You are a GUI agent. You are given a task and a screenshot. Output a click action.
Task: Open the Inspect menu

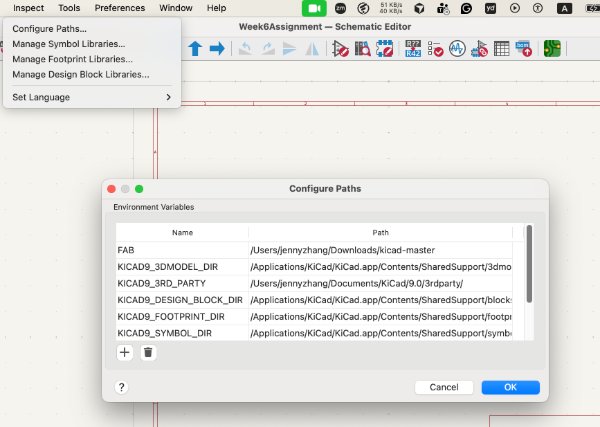(29, 8)
